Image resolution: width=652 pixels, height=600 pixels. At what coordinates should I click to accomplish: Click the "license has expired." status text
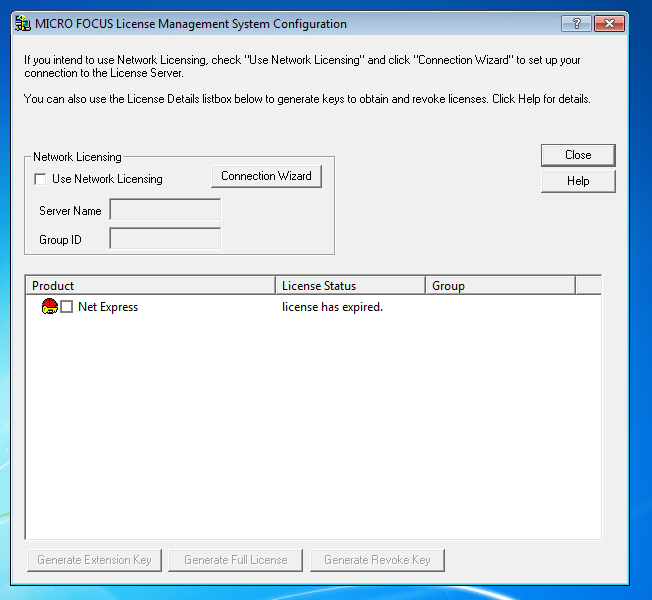(332, 307)
